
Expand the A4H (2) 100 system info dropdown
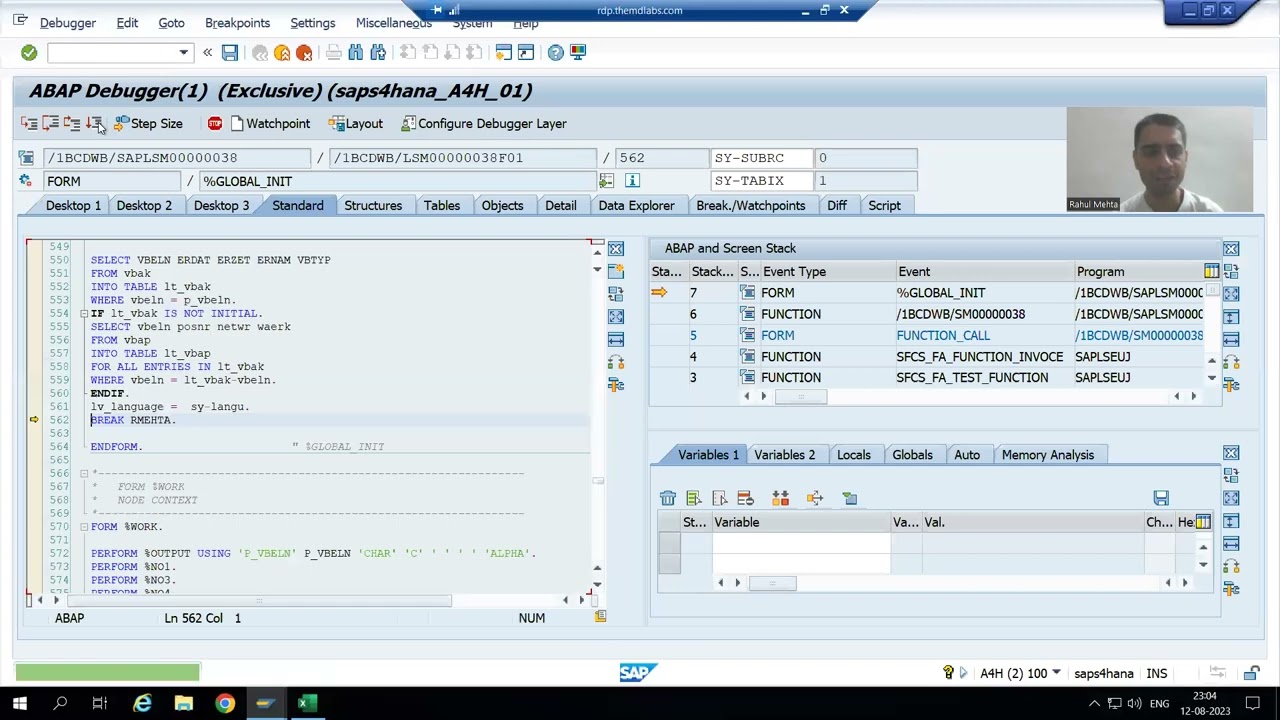[1055, 674]
